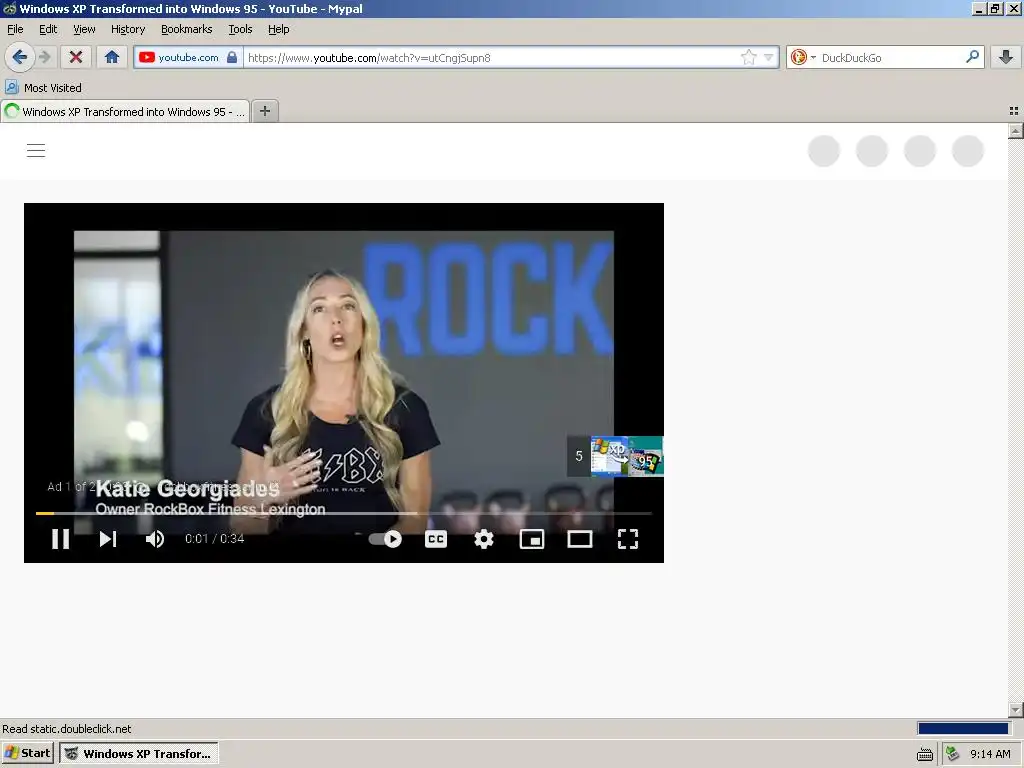Open the tab groups grid icon
This screenshot has width=1024, height=768.
click(1014, 111)
